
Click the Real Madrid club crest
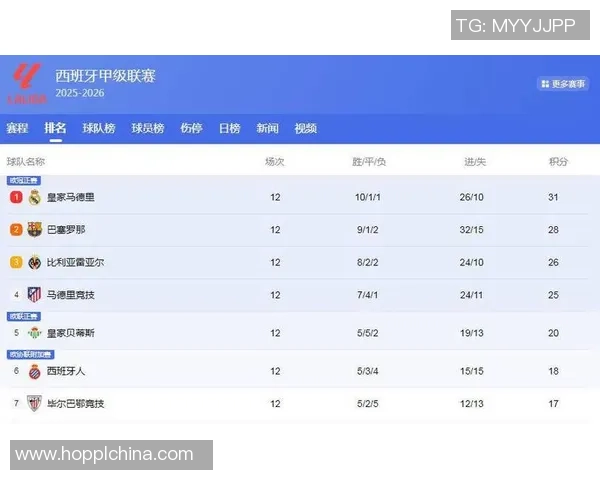tap(35, 198)
